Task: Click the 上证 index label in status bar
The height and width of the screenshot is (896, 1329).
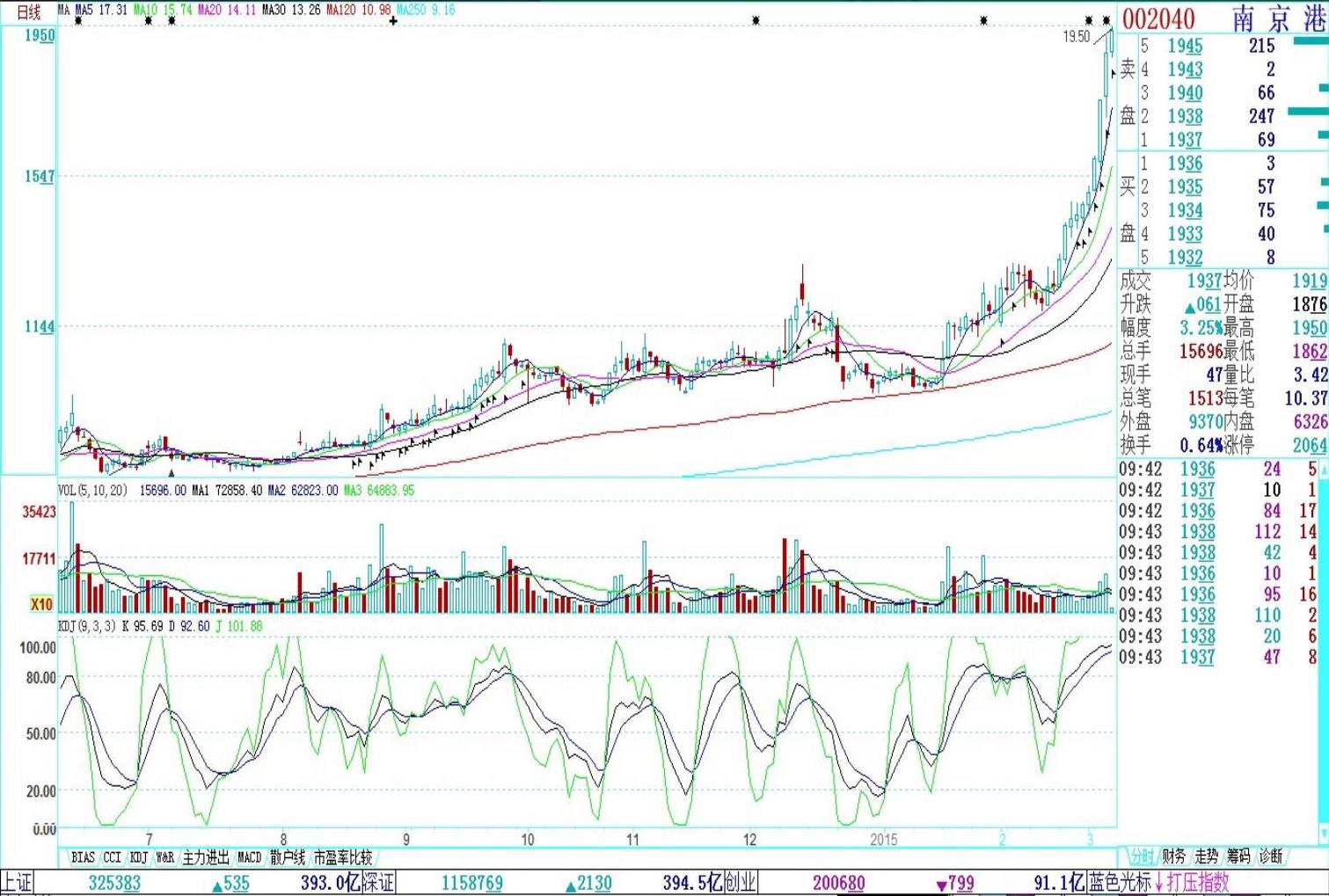Action: tap(17, 883)
